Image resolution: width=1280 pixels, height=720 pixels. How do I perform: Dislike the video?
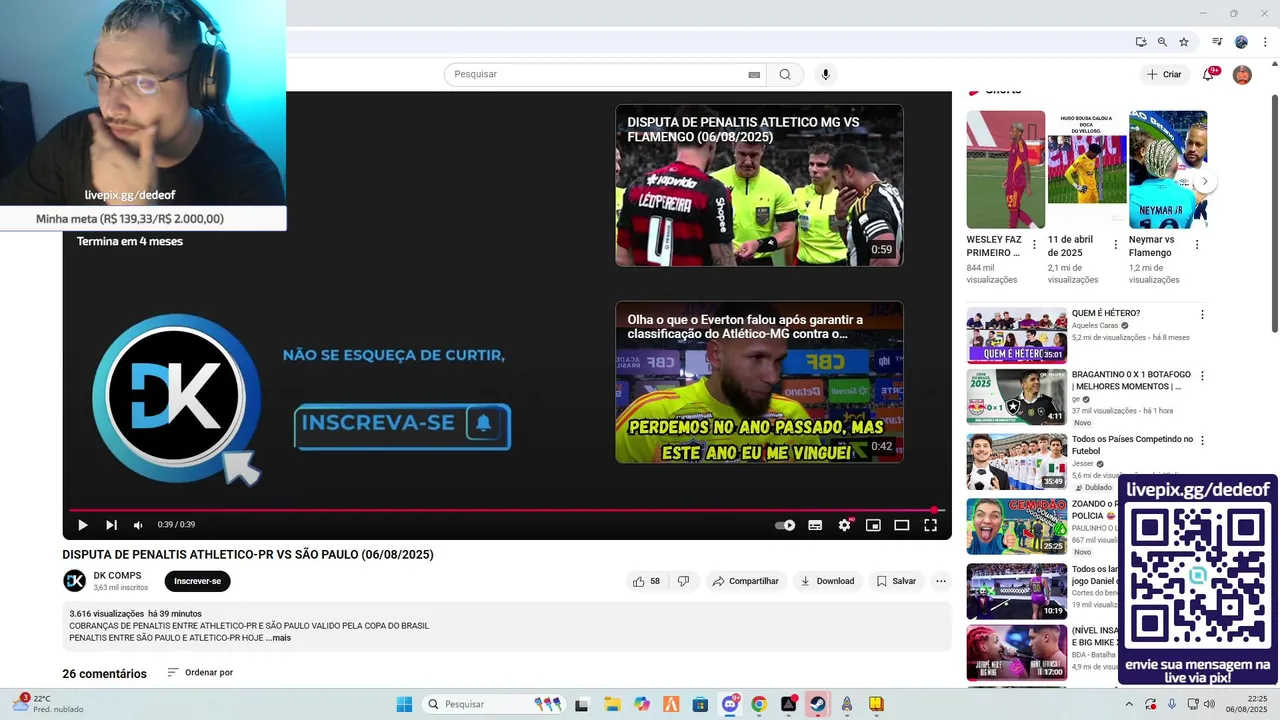[x=683, y=581]
